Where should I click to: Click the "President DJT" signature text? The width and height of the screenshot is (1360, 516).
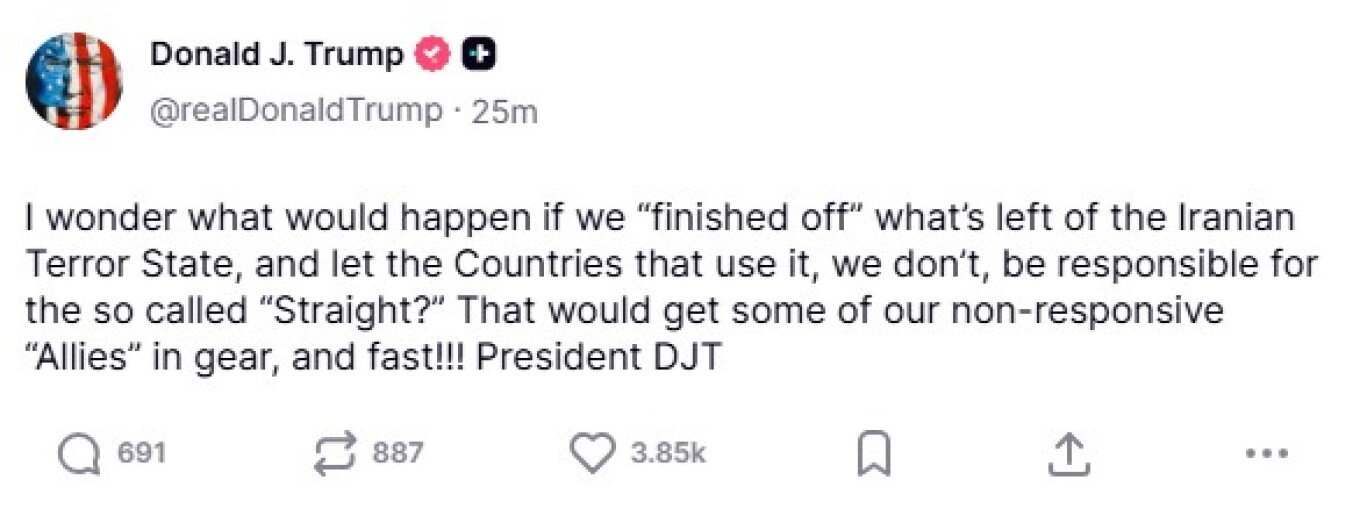click(598, 357)
